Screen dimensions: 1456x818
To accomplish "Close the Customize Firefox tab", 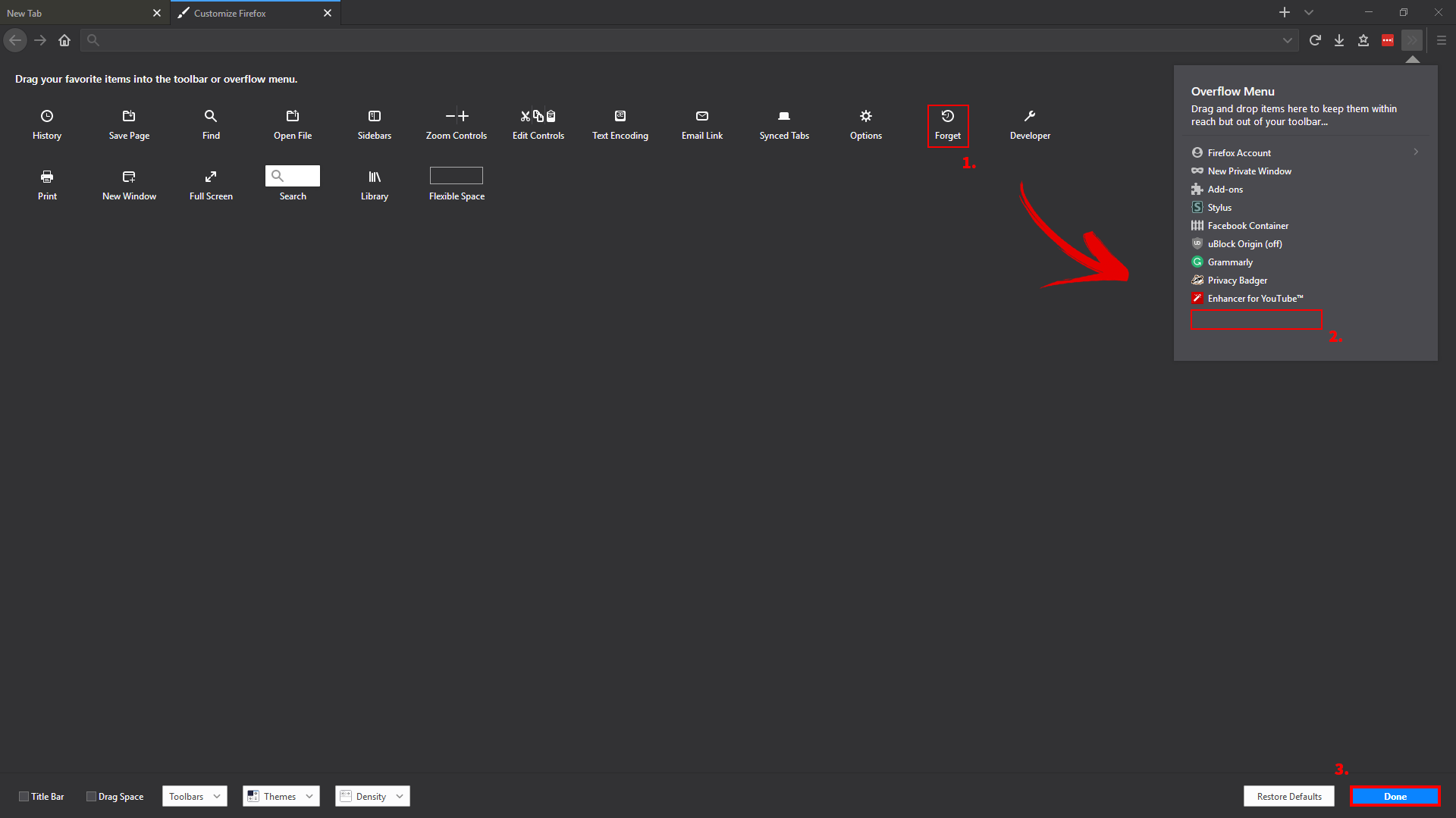I will (328, 13).
